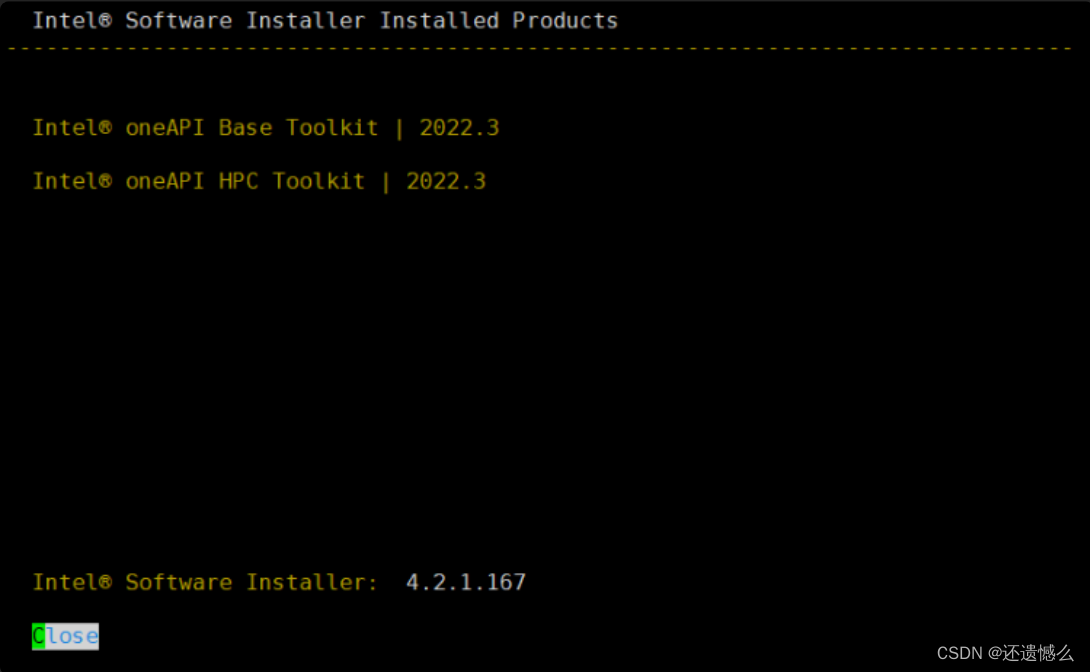Click the Close button
The width and height of the screenshot is (1090, 672).
[x=65, y=636]
